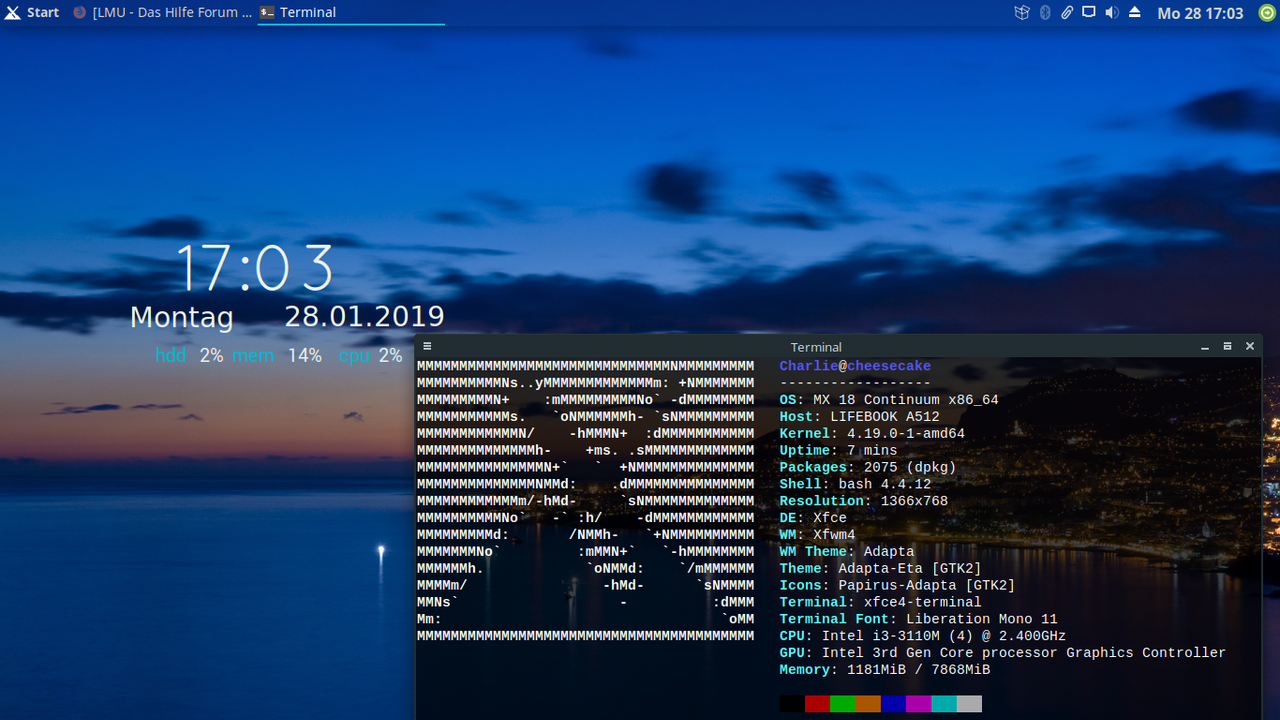Click the eject removable media icon

pos(1134,13)
